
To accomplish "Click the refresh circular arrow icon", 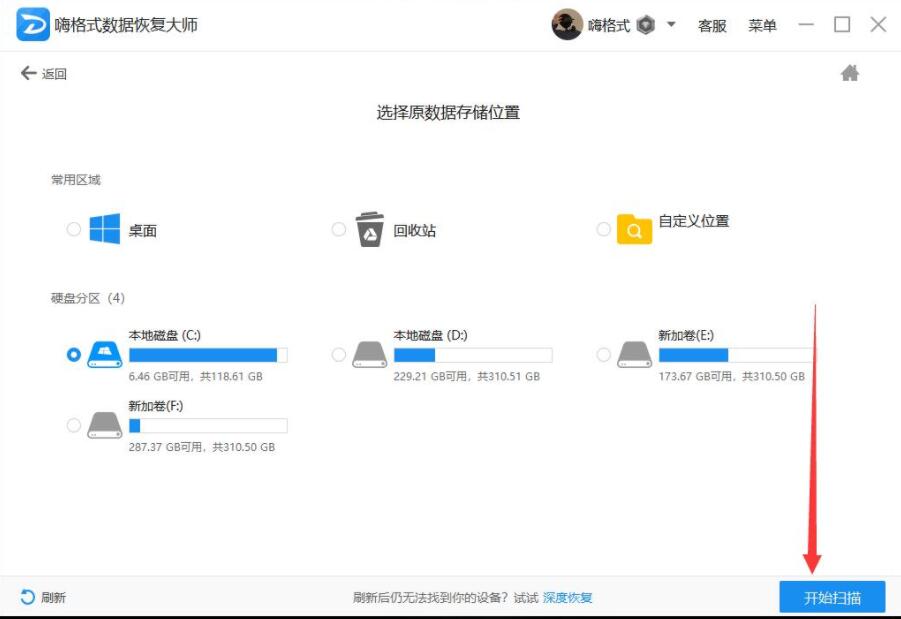I will pyautogui.click(x=27, y=597).
